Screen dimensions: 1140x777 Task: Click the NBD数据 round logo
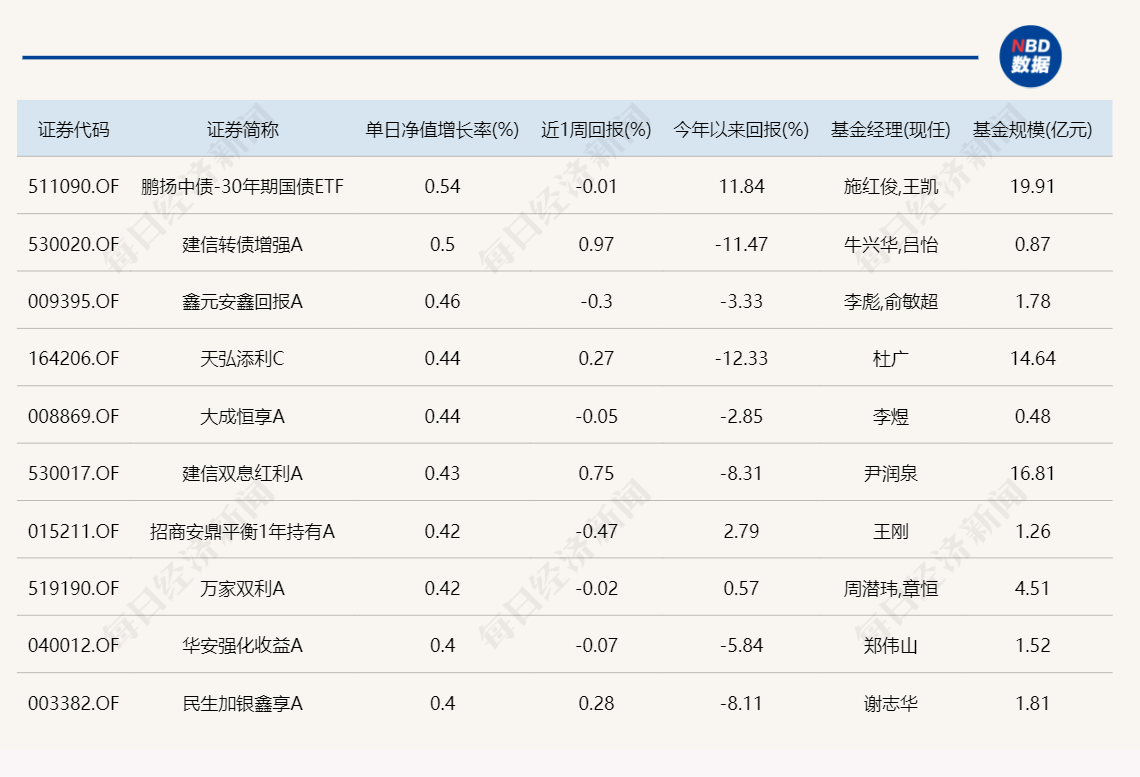pos(1030,57)
